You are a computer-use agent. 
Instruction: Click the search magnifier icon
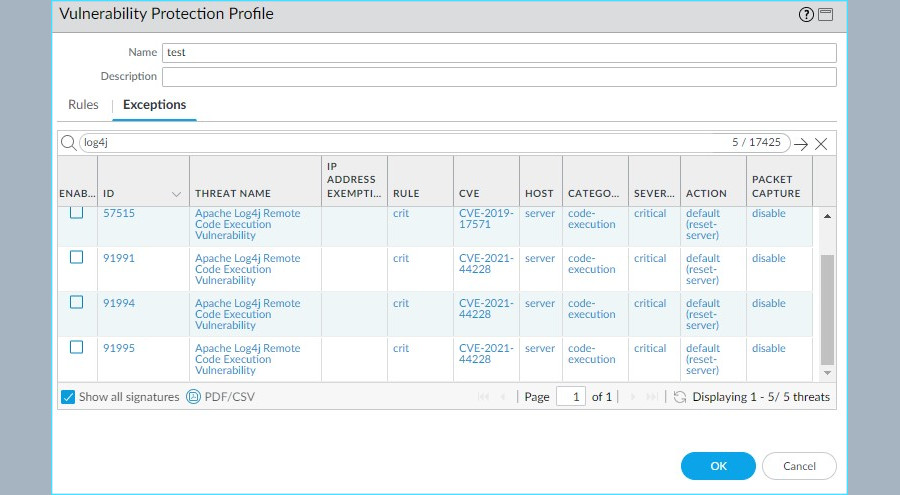click(68, 143)
